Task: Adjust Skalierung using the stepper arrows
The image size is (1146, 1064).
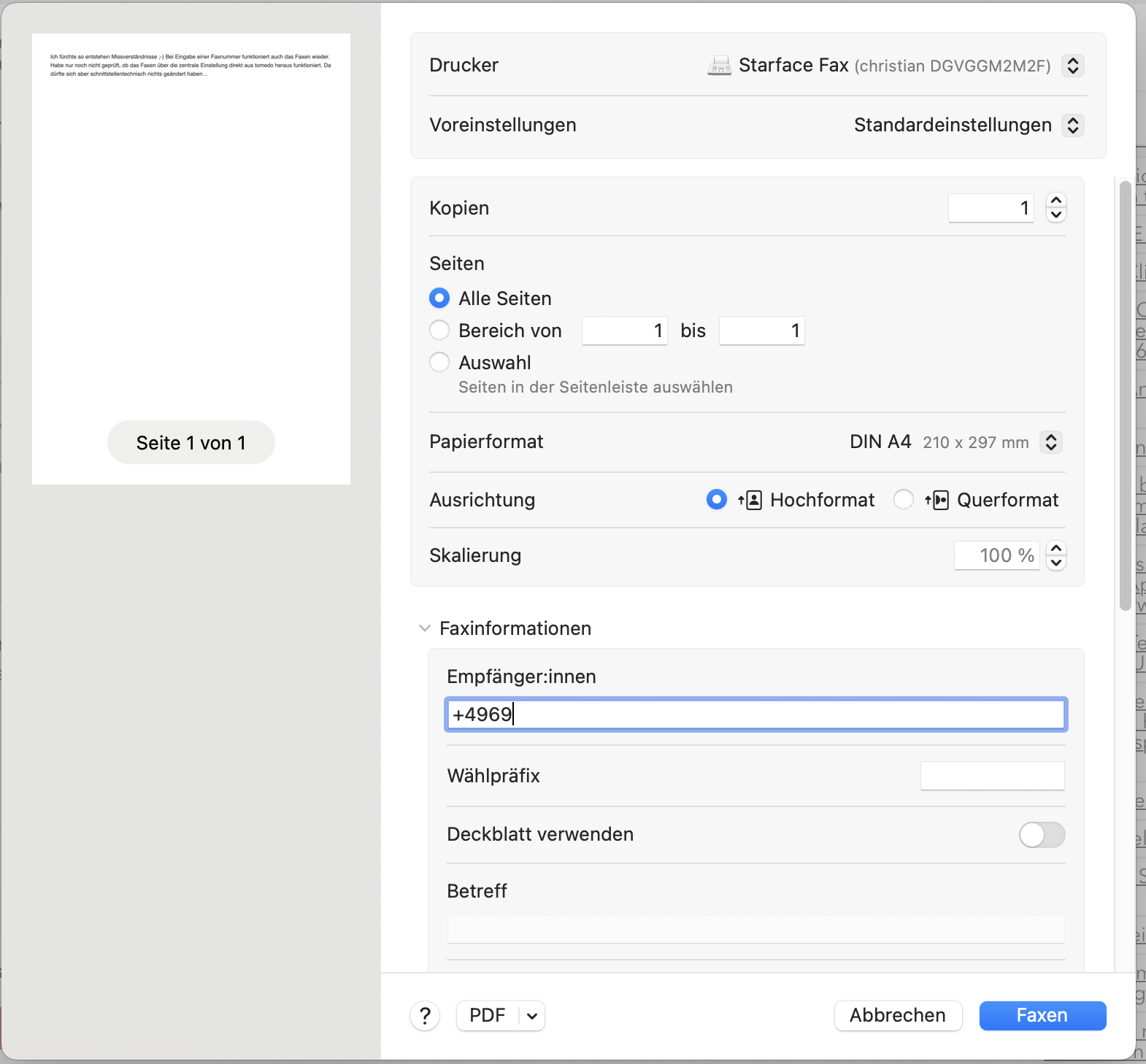Action: tap(1055, 555)
